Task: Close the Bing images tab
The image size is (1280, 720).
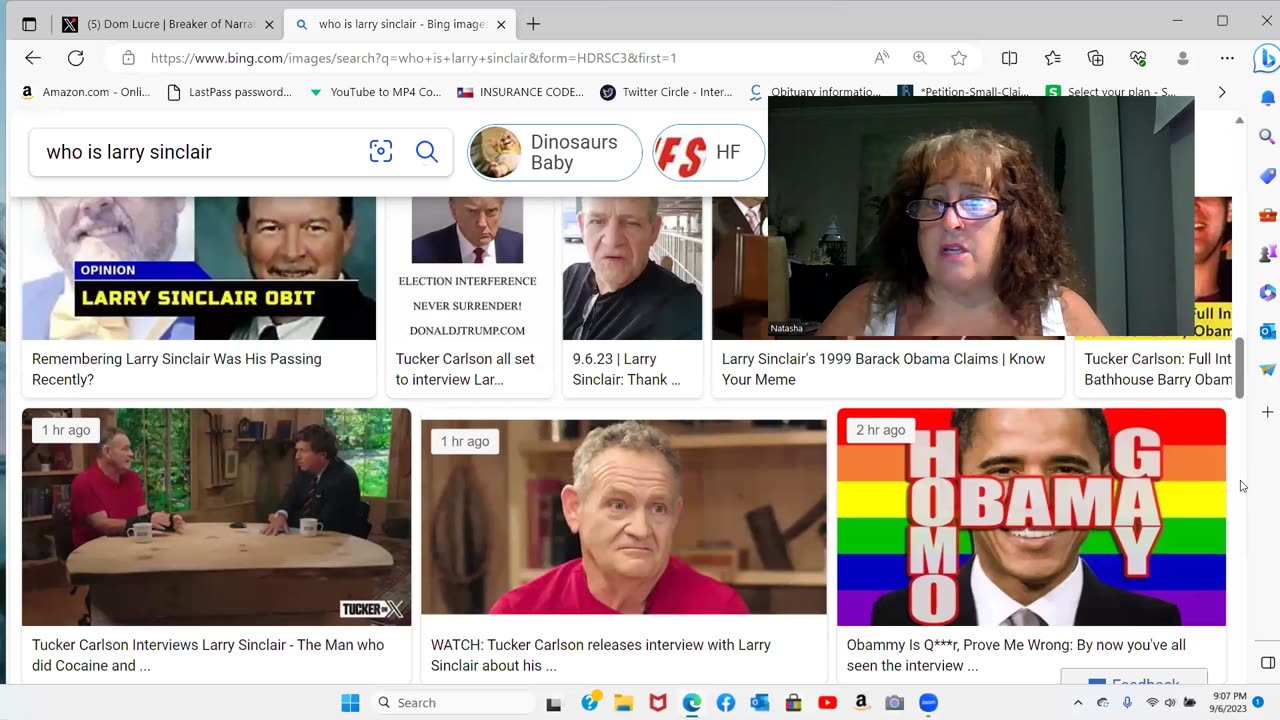Action: pos(501,24)
